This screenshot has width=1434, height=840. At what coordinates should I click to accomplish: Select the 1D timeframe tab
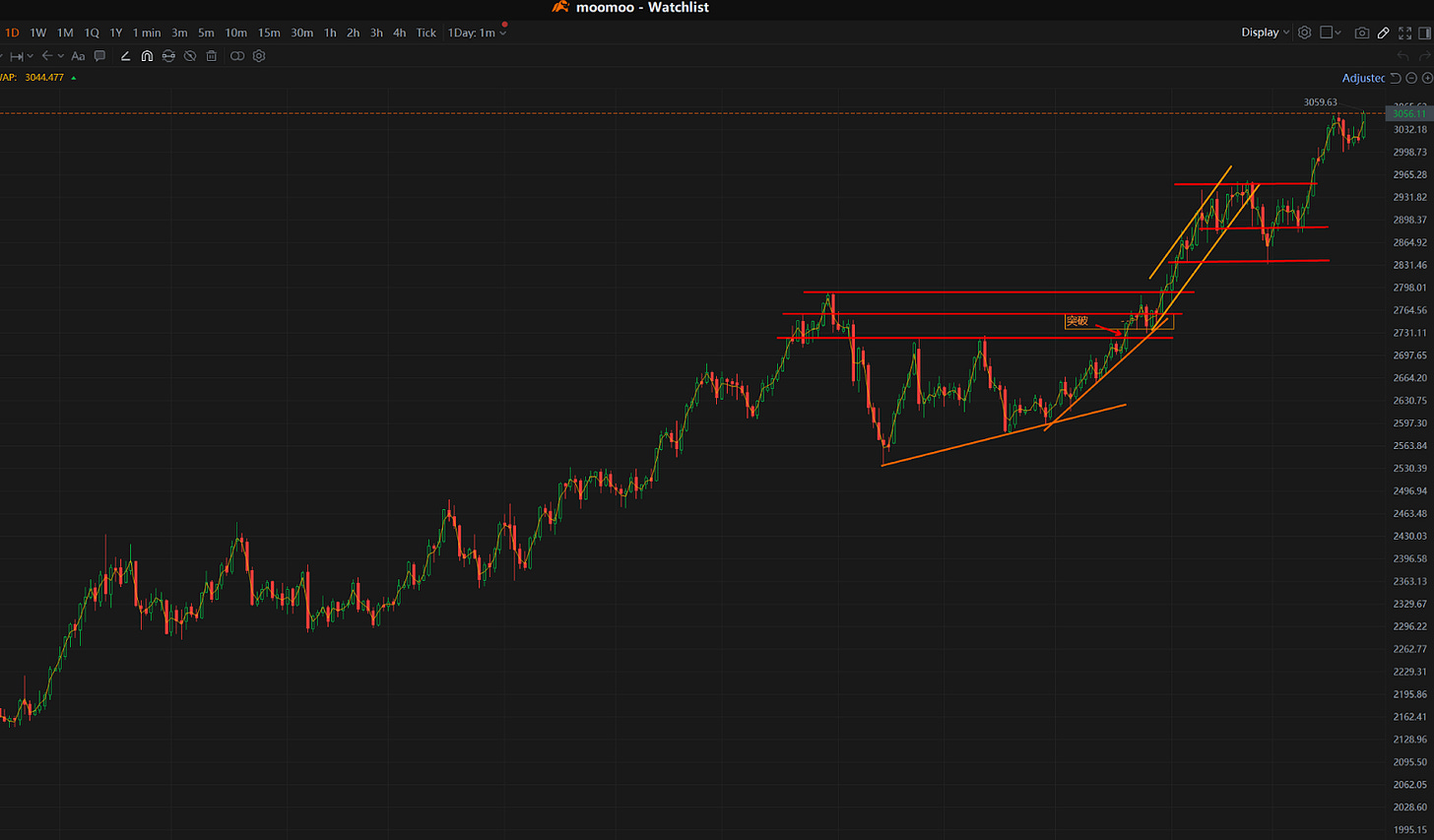coord(12,32)
